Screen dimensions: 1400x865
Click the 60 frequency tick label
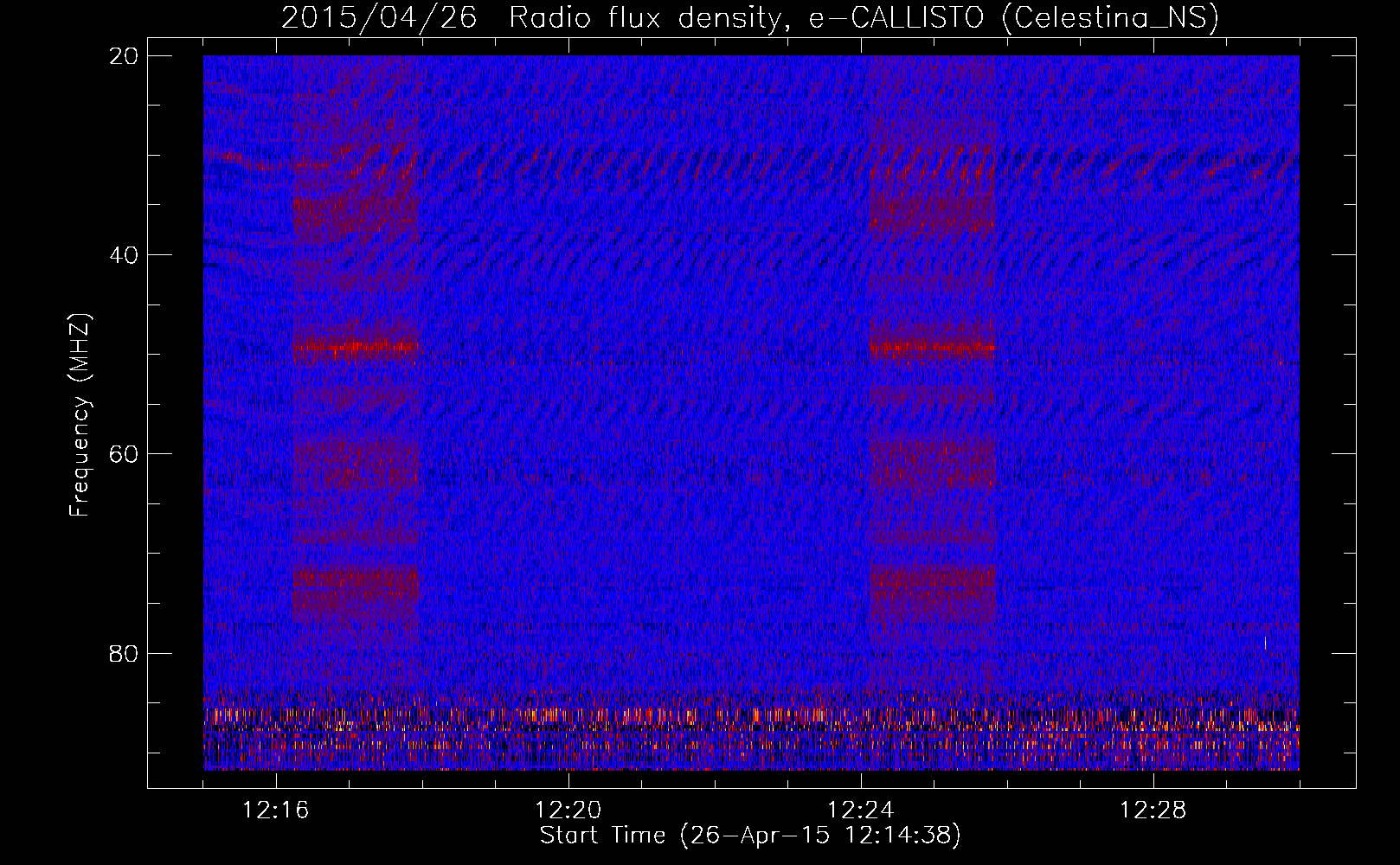(x=125, y=454)
